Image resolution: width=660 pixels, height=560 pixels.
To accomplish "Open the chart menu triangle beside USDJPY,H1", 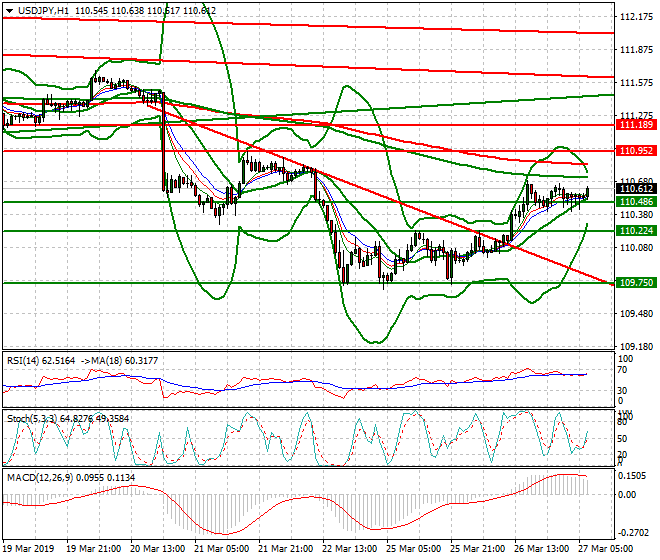I will (x=9, y=11).
